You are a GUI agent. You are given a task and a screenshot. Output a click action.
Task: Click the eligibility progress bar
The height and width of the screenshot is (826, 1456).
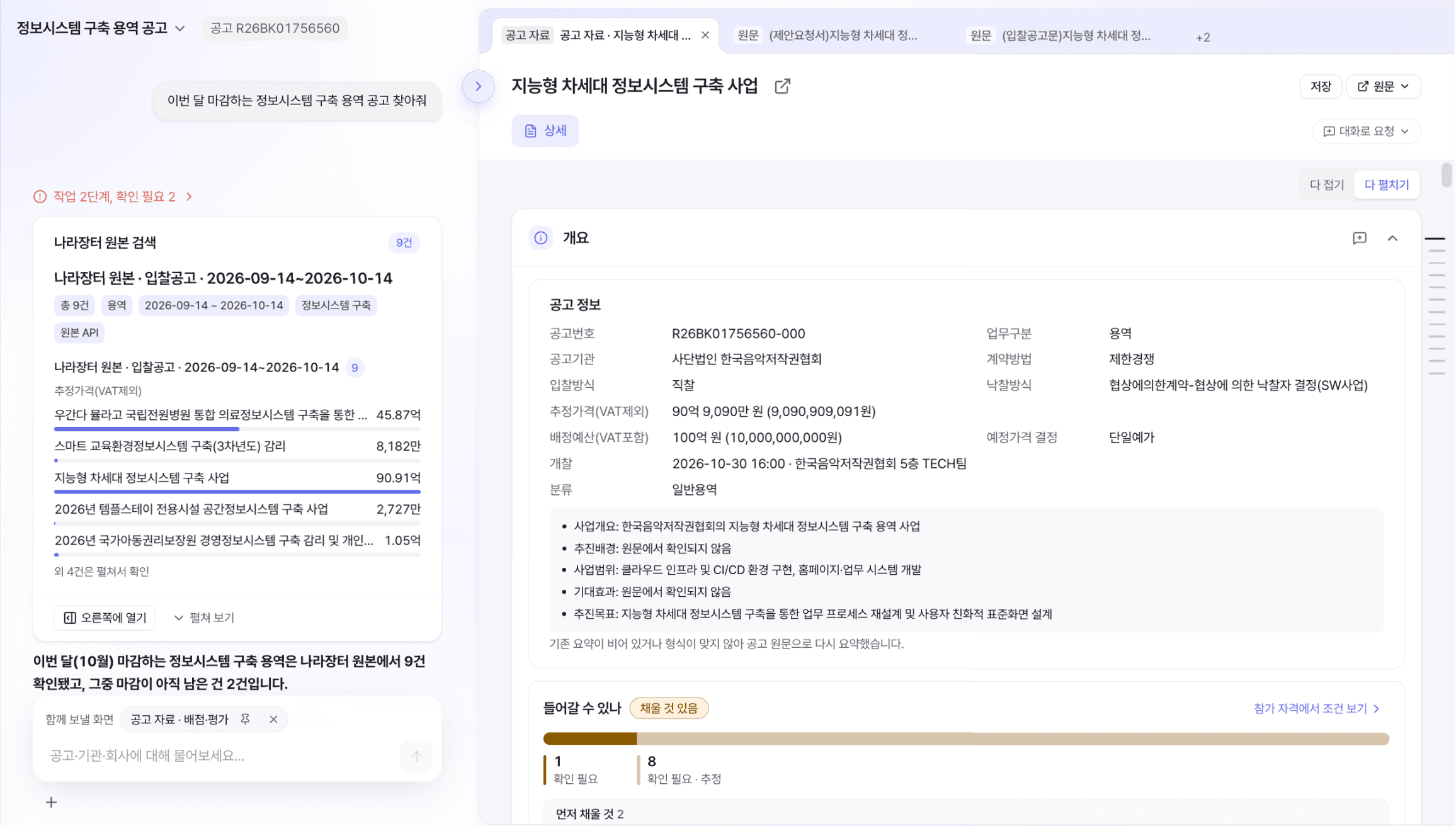click(x=966, y=738)
